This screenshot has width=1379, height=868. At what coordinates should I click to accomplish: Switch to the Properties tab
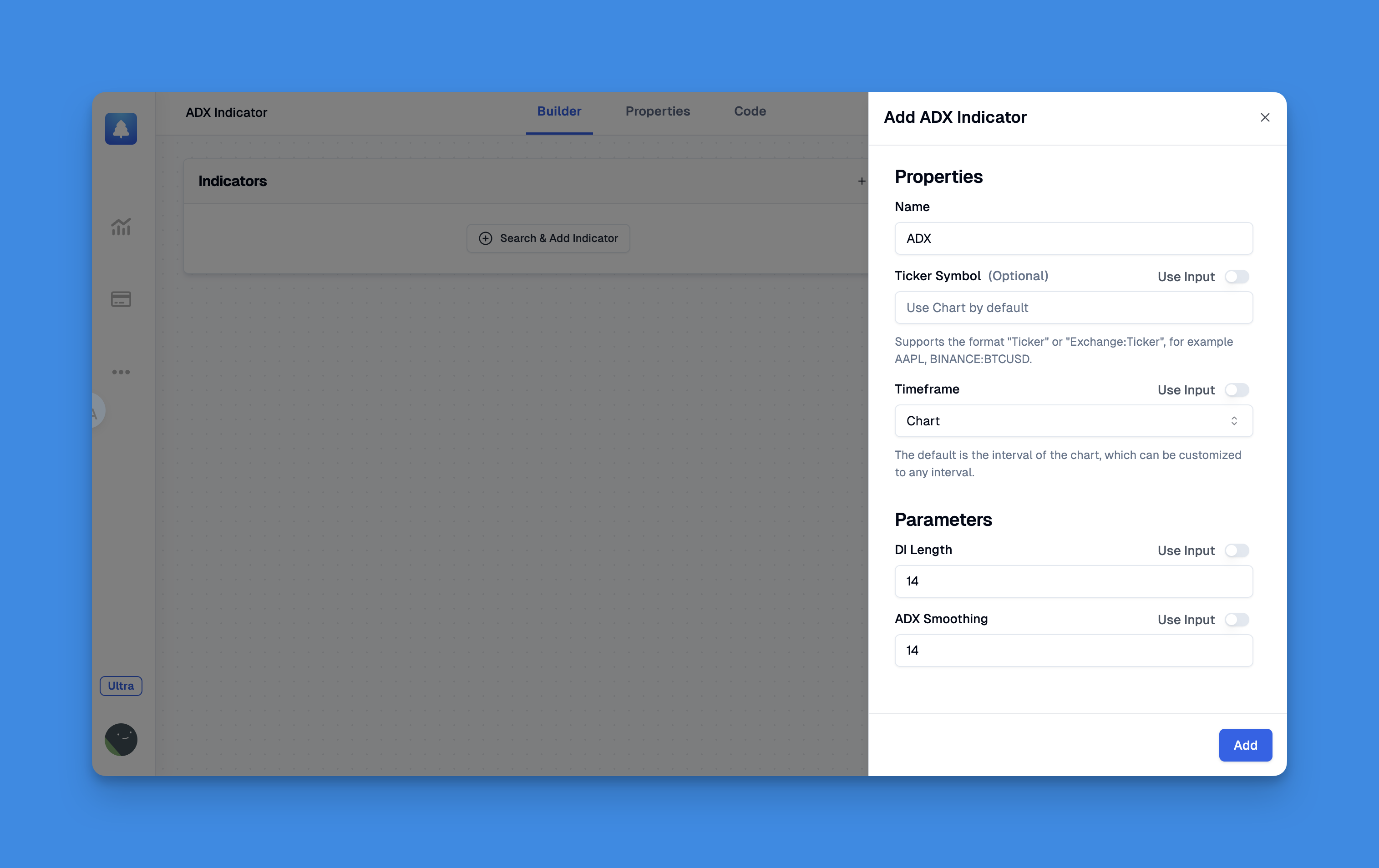point(657,111)
